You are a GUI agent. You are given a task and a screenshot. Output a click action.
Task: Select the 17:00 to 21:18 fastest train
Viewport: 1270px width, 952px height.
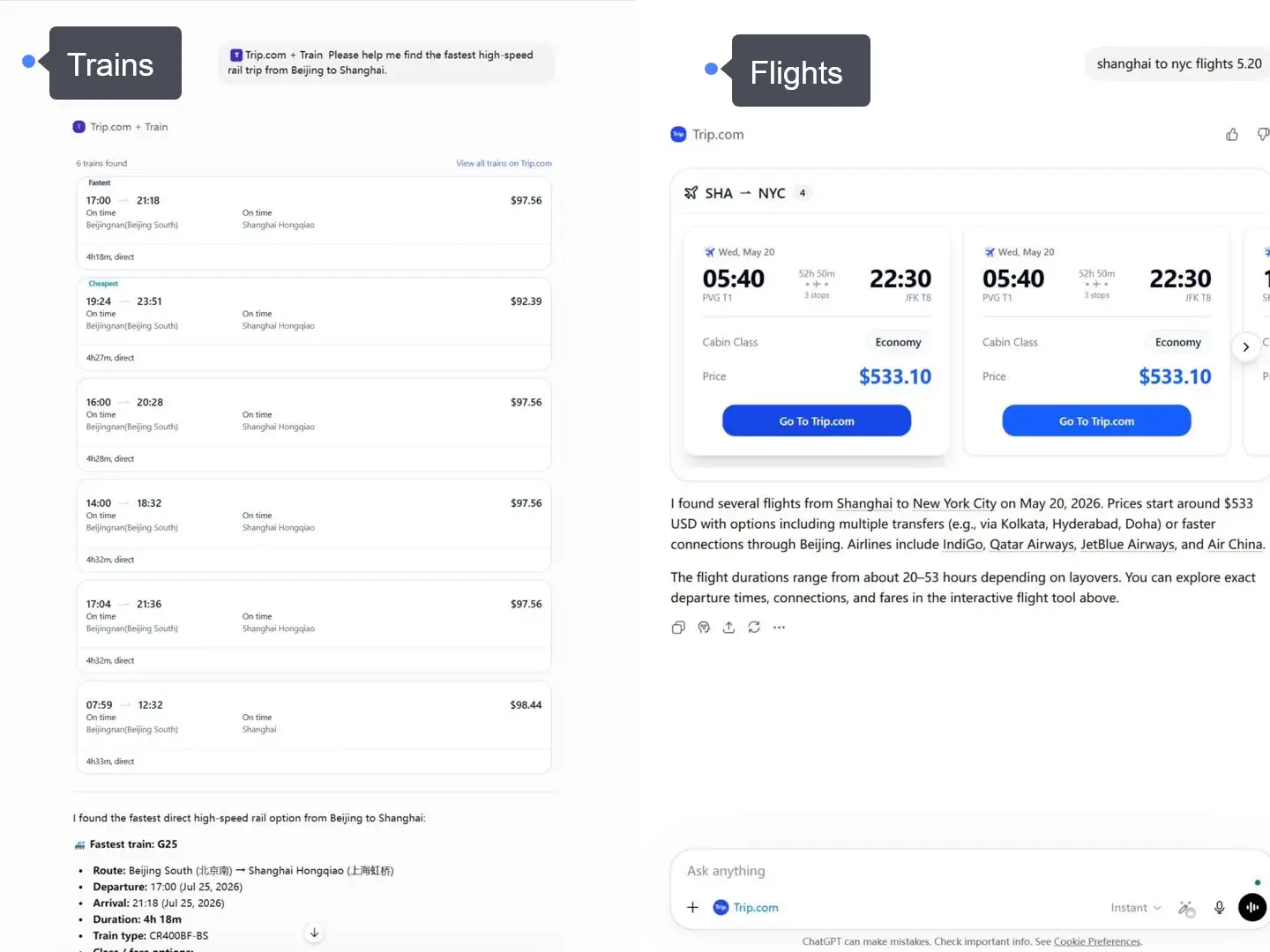click(314, 223)
